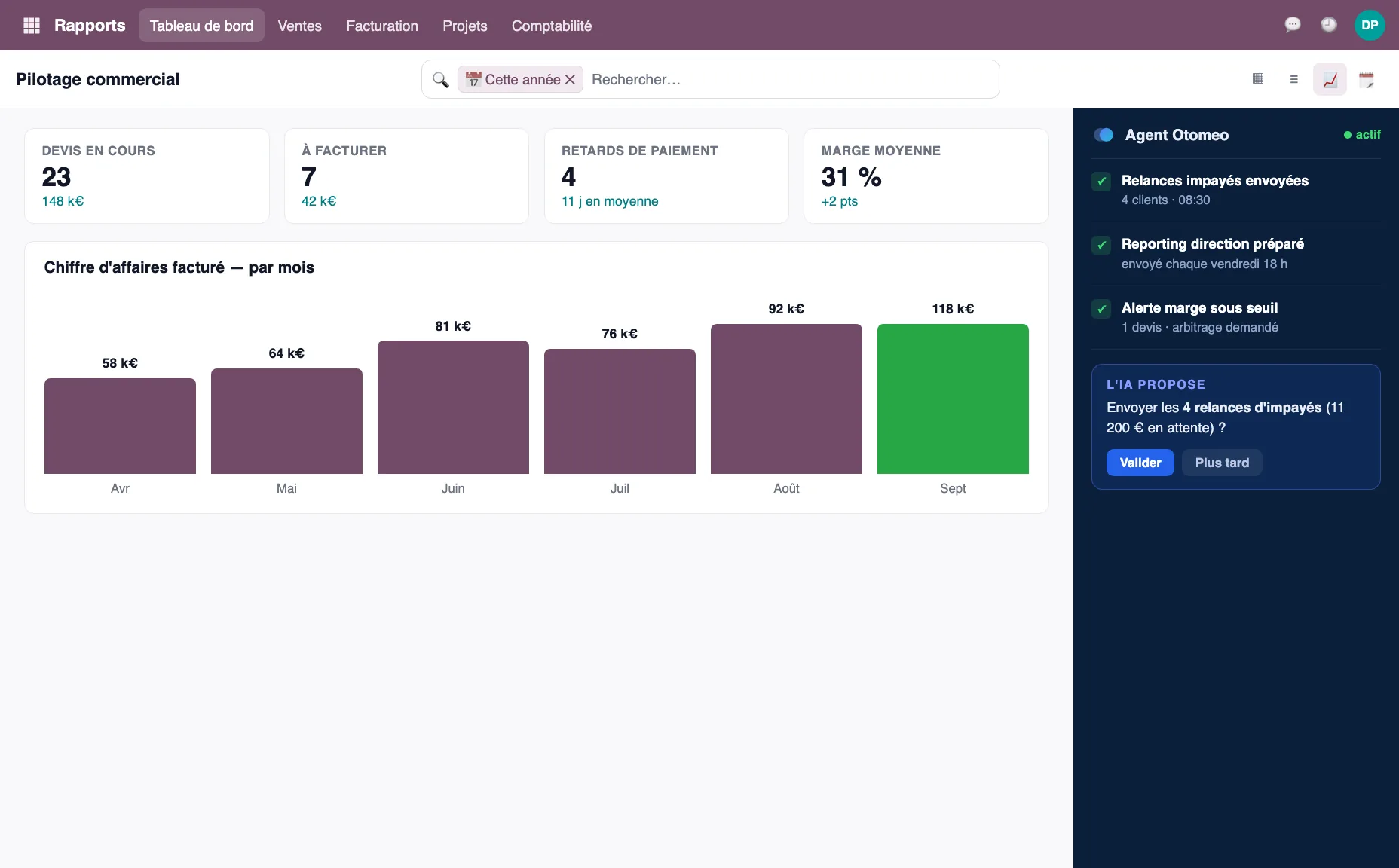Click the 118 k€ value label
Screen dimensions: 1399x868
(x=953, y=309)
